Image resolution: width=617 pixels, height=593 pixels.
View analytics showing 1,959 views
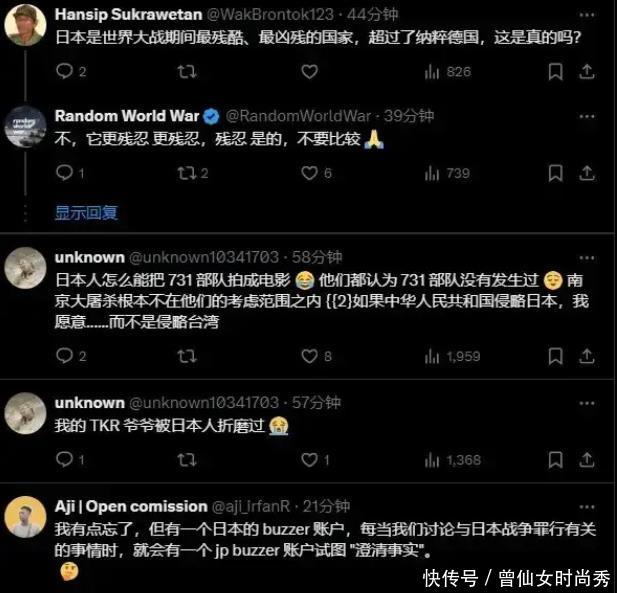point(452,357)
